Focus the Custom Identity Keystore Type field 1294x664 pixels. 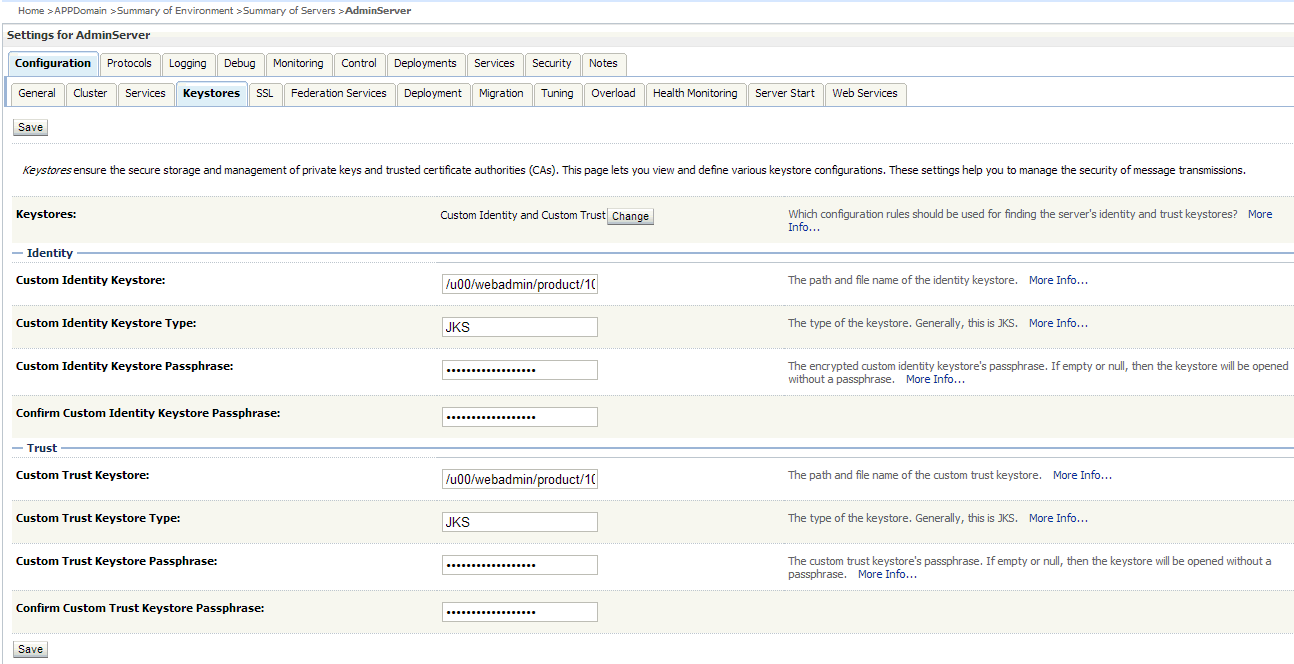[520, 327]
